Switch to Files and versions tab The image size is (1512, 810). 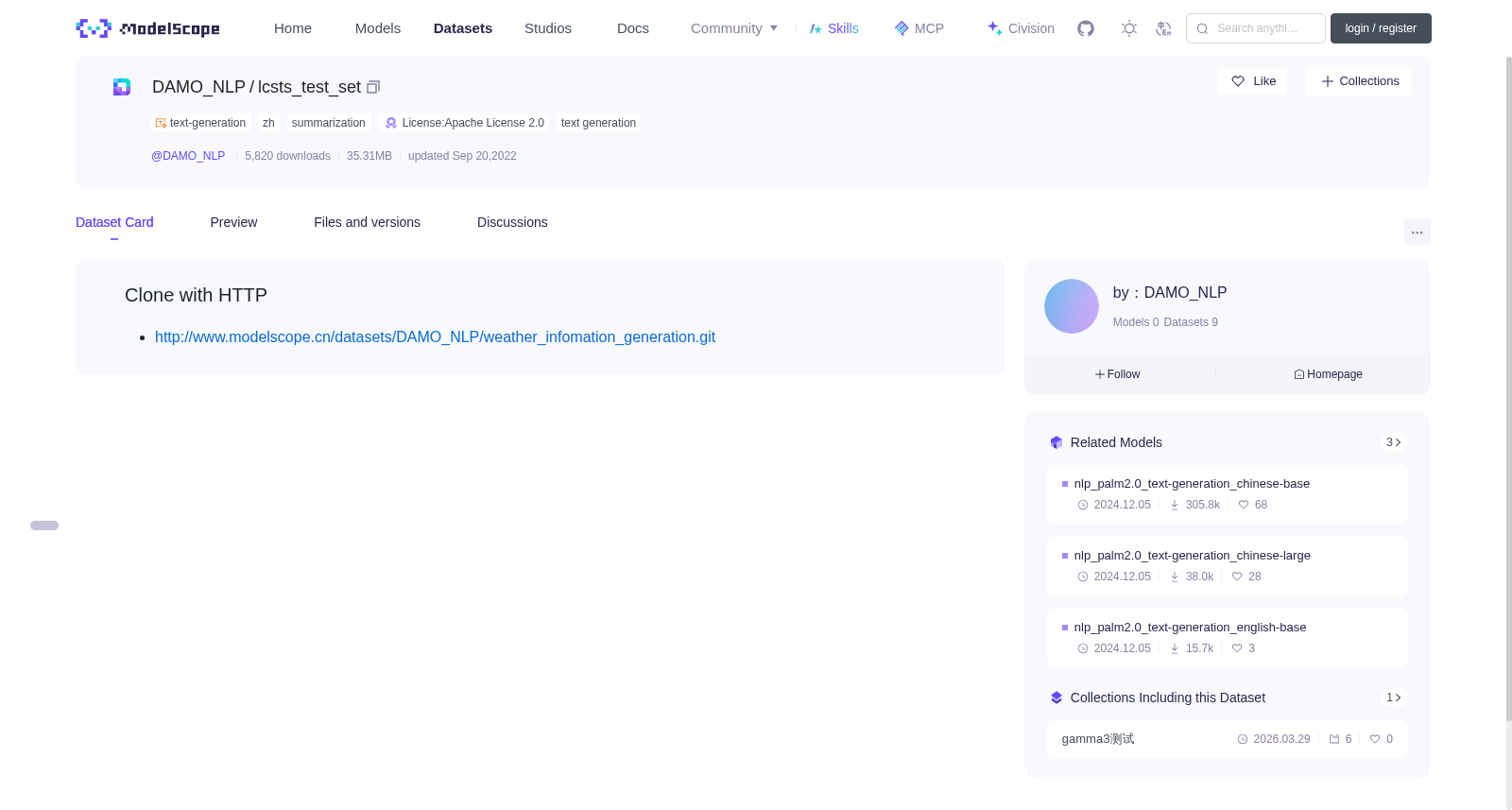[x=367, y=222]
